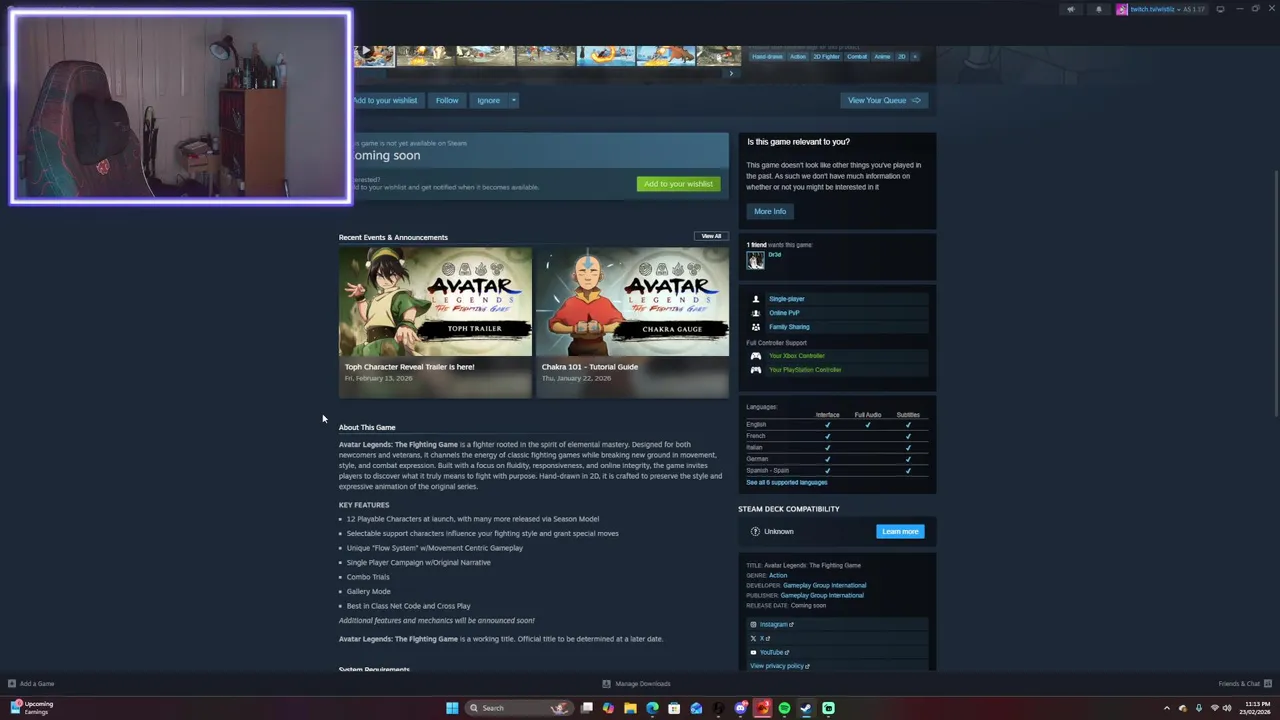Open File Explorer from the taskbar

[630, 708]
